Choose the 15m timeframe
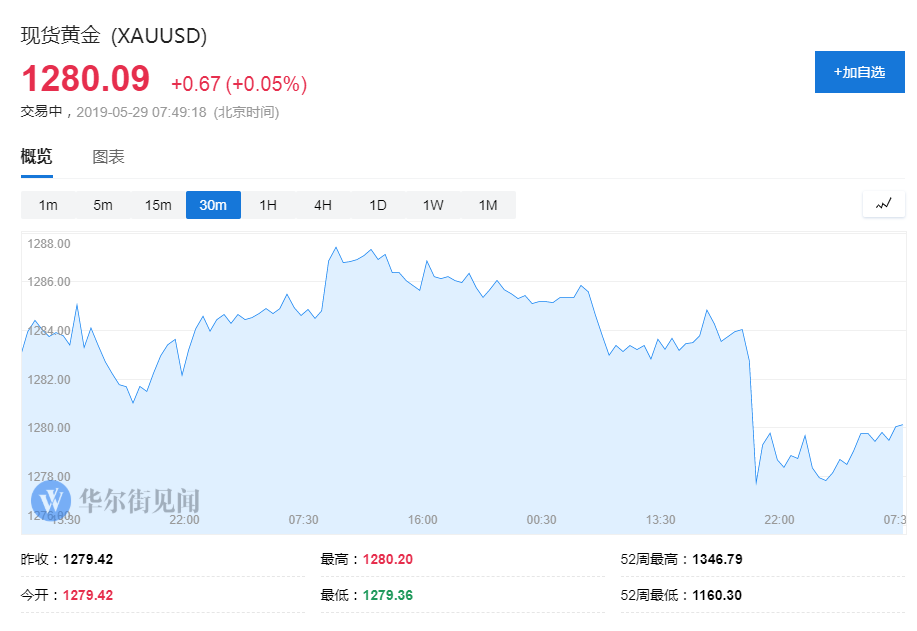917x631 pixels. (158, 205)
